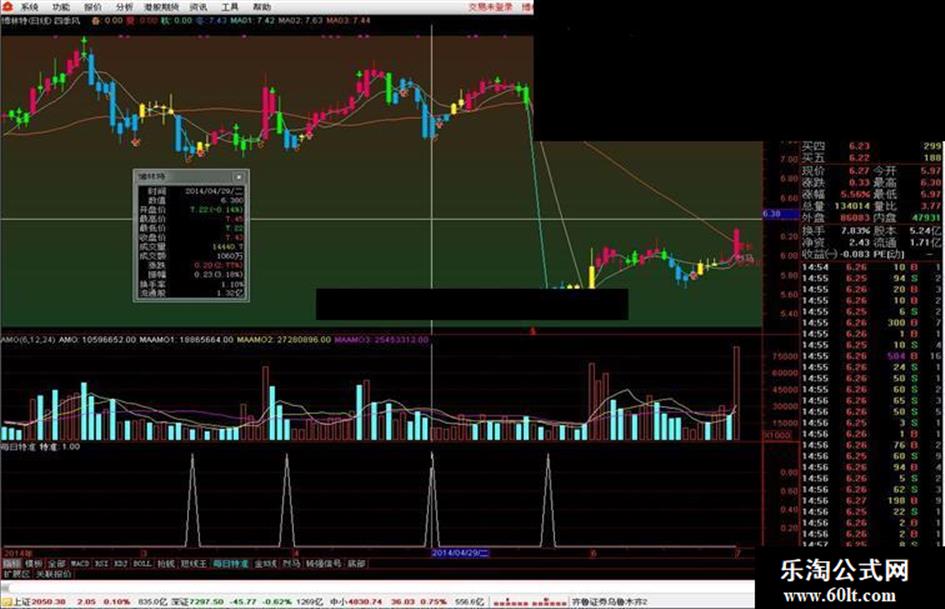Click the 2014/04/29 date marker on the time axis
This screenshot has height=609, width=945.
tap(459, 553)
